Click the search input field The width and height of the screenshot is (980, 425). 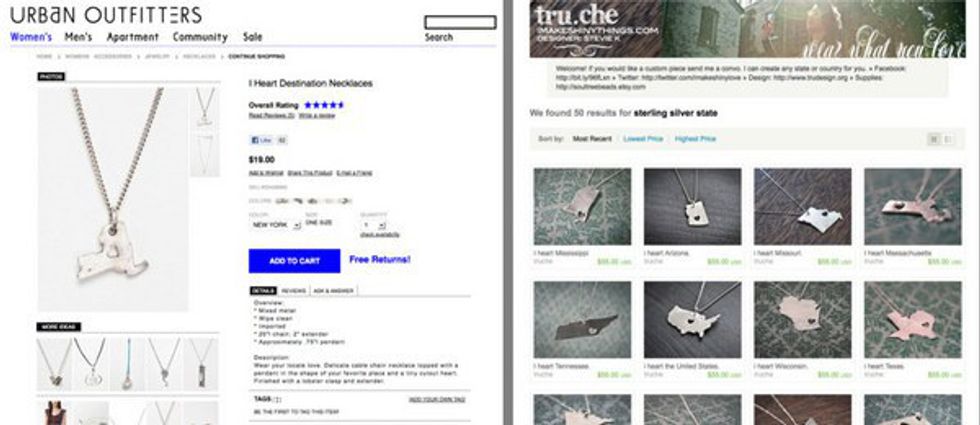pos(460,22)
